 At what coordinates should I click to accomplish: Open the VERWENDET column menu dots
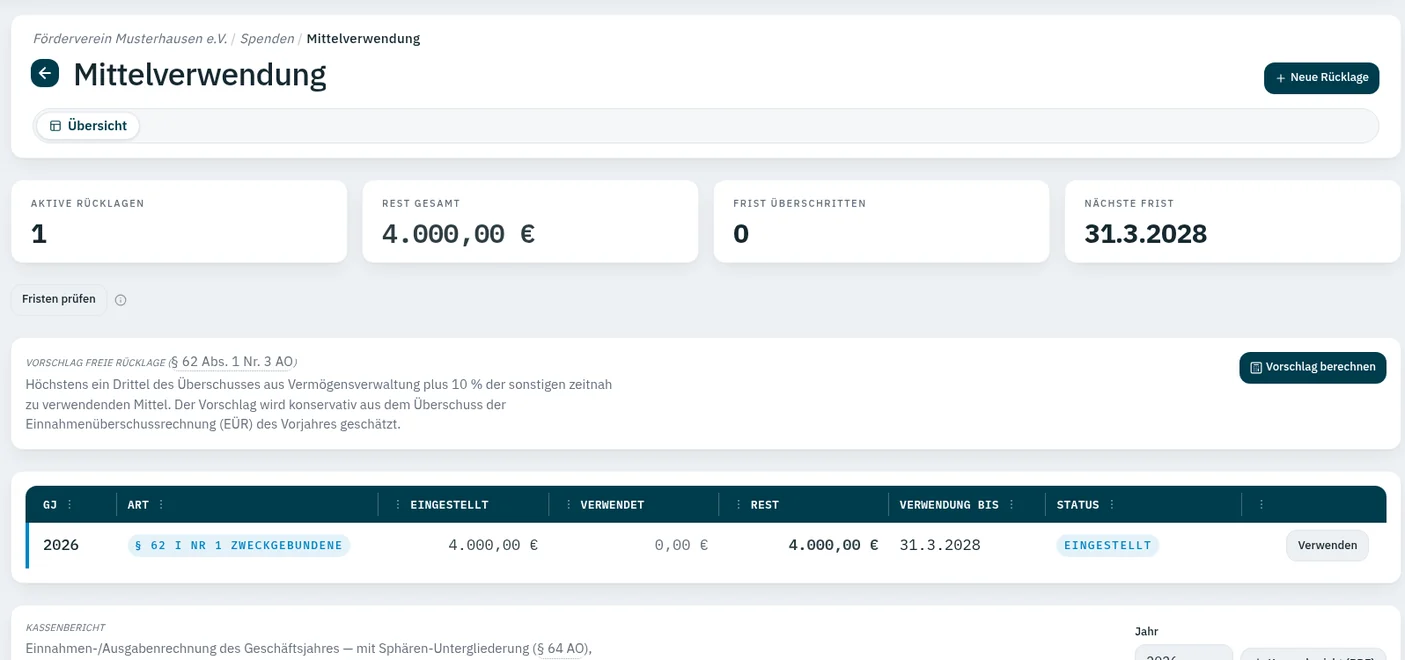click(569, 505)
